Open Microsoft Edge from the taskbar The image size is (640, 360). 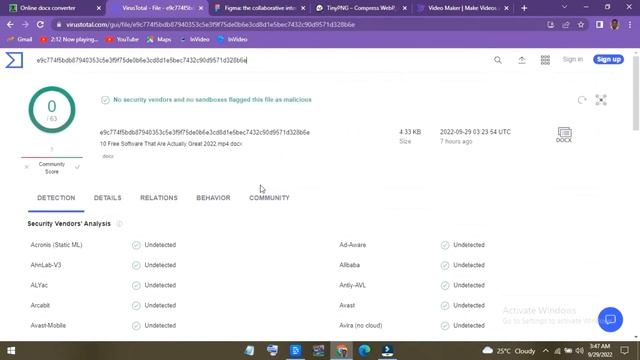pos(364,351)
